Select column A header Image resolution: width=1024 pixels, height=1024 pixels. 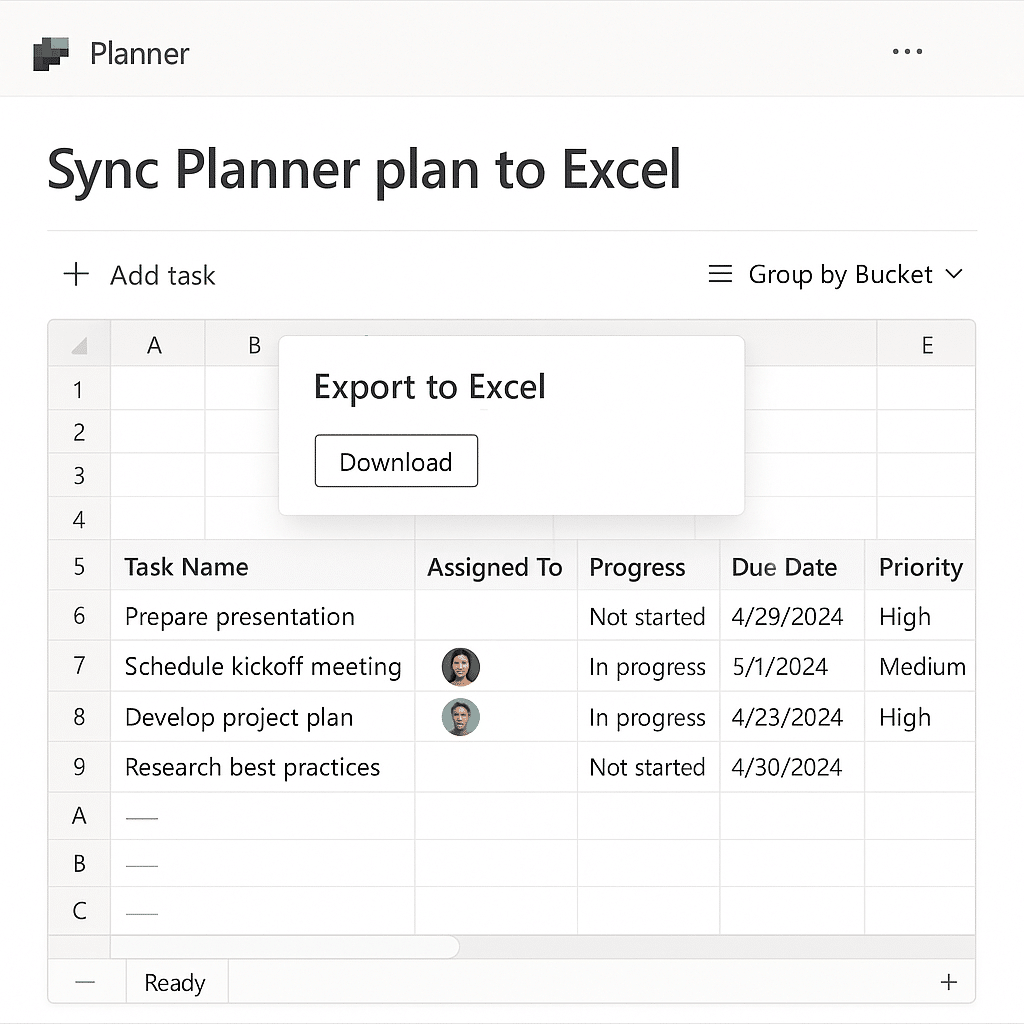[x=157, y=344]
